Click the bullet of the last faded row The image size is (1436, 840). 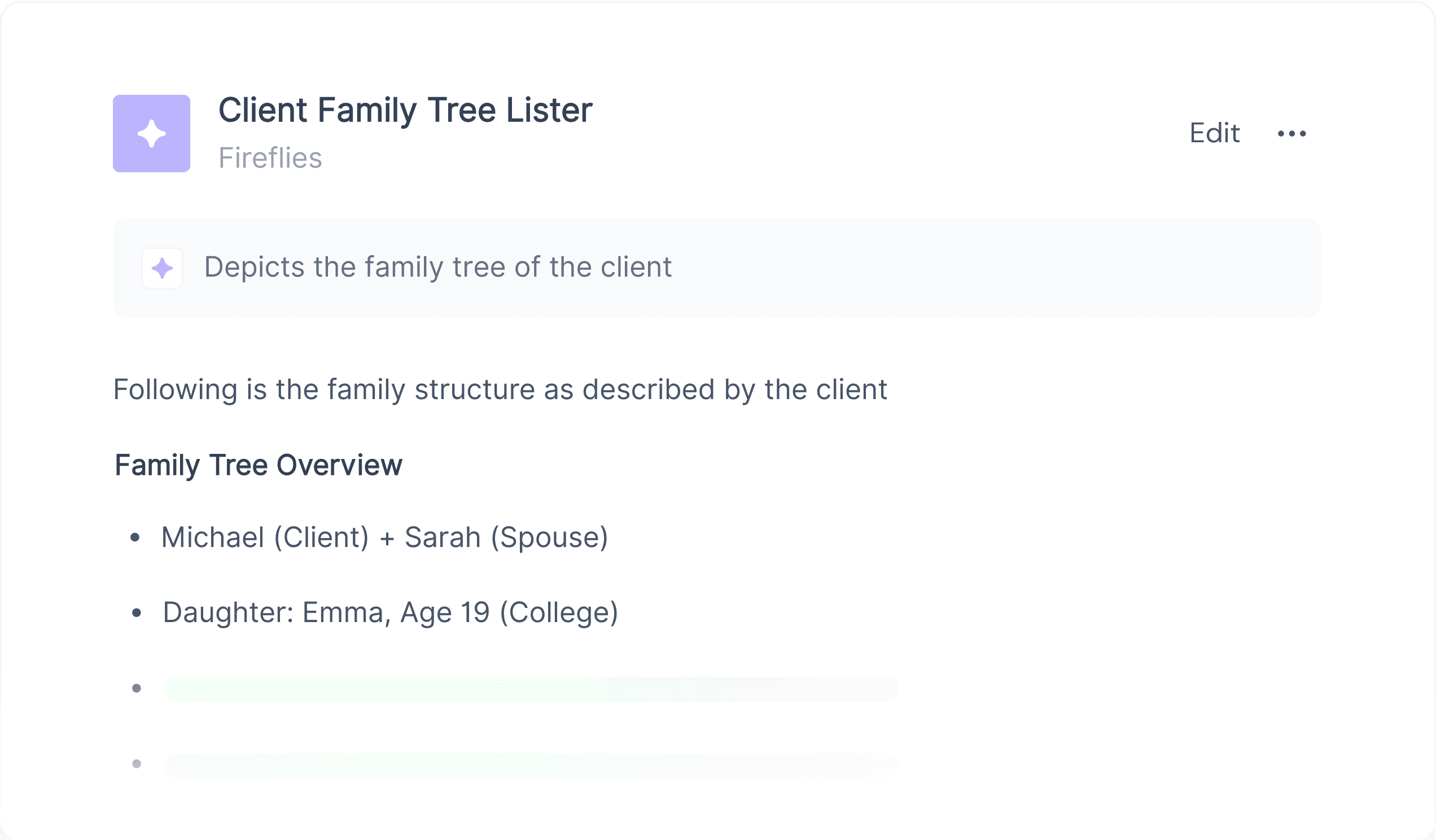136,764
